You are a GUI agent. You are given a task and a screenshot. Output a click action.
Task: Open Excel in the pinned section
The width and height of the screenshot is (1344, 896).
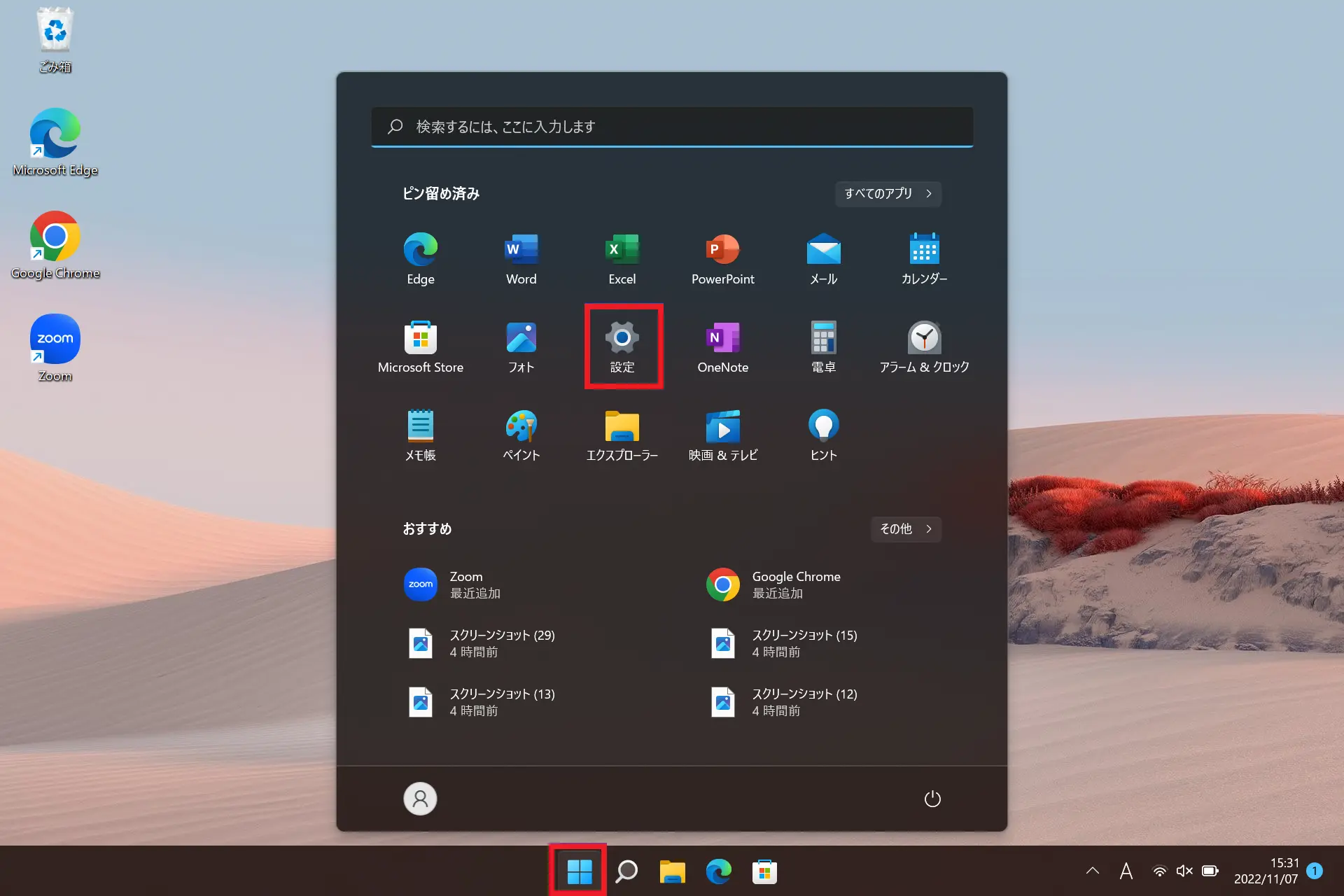click(622, 258)
